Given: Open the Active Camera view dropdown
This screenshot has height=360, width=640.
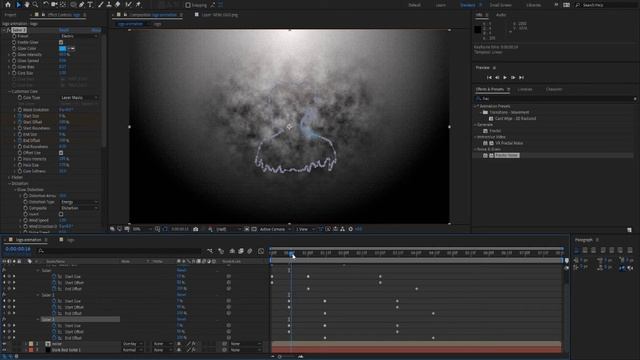Looking at the screenshot, I should click(275, 229).
